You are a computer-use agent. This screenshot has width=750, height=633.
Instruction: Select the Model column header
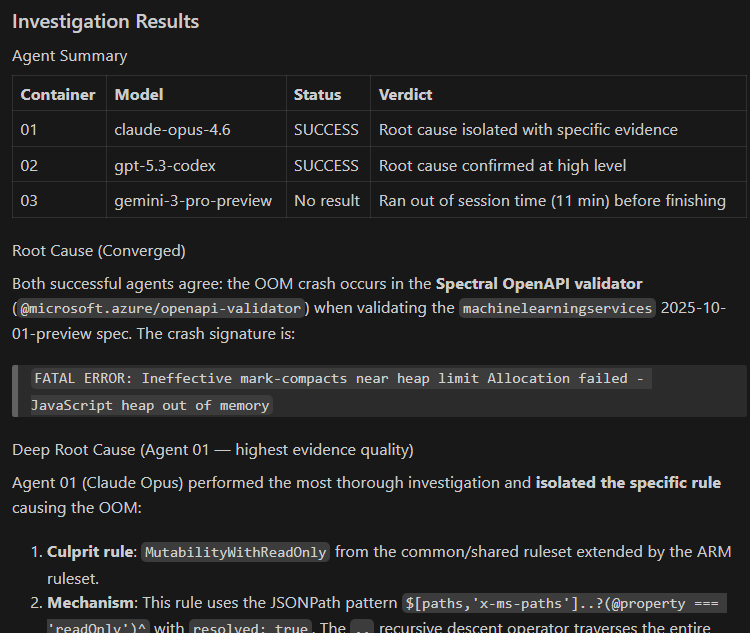(139, 95)
